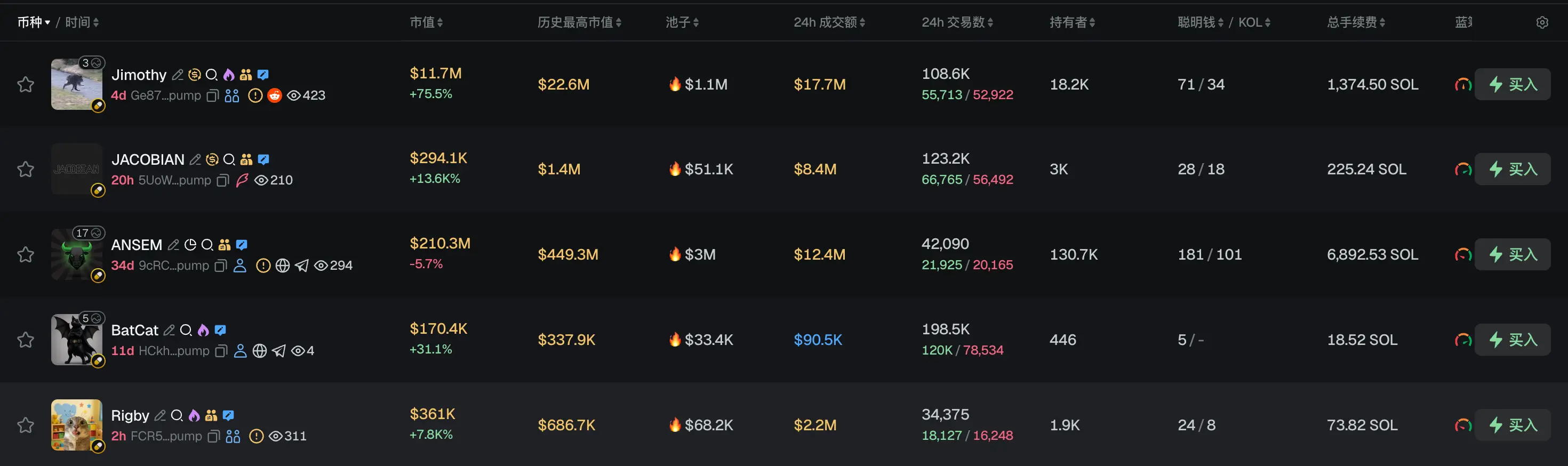Open the BatCat Telegram icon
The image size is (1568, 466).
[x=279, y=350]
